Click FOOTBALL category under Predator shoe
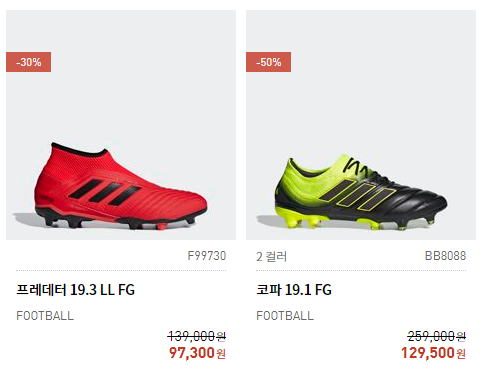 tap(45, 316)
